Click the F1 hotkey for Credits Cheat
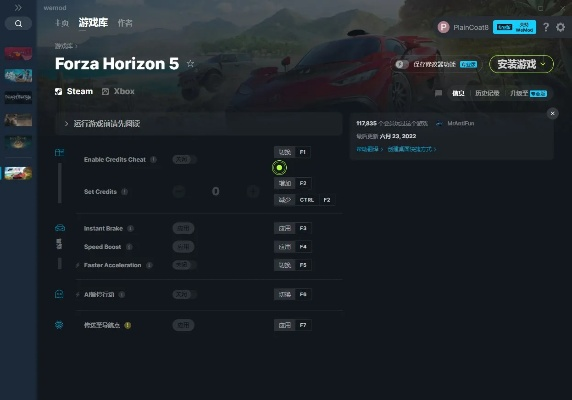This screenshot has width=572, height=400. tap(303, 152)
